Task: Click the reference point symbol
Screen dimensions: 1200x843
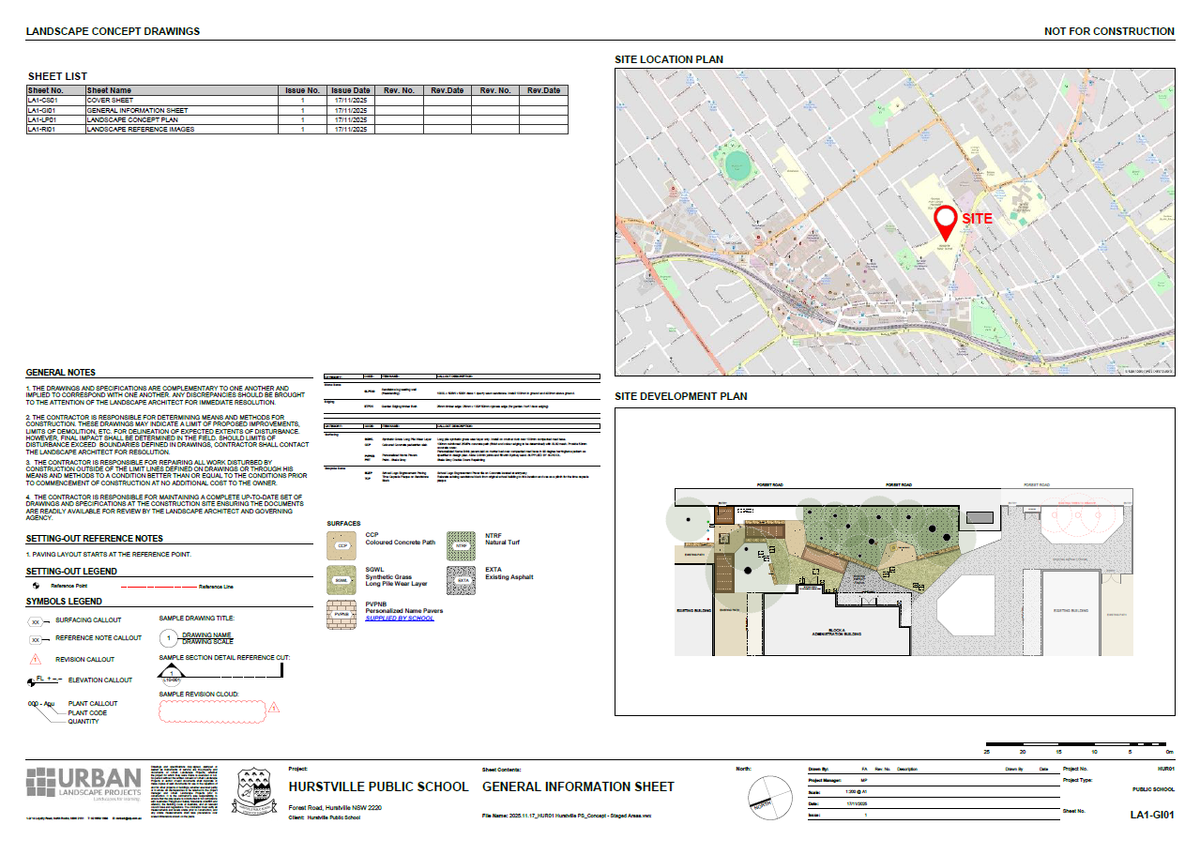Action: coord(36,586)
